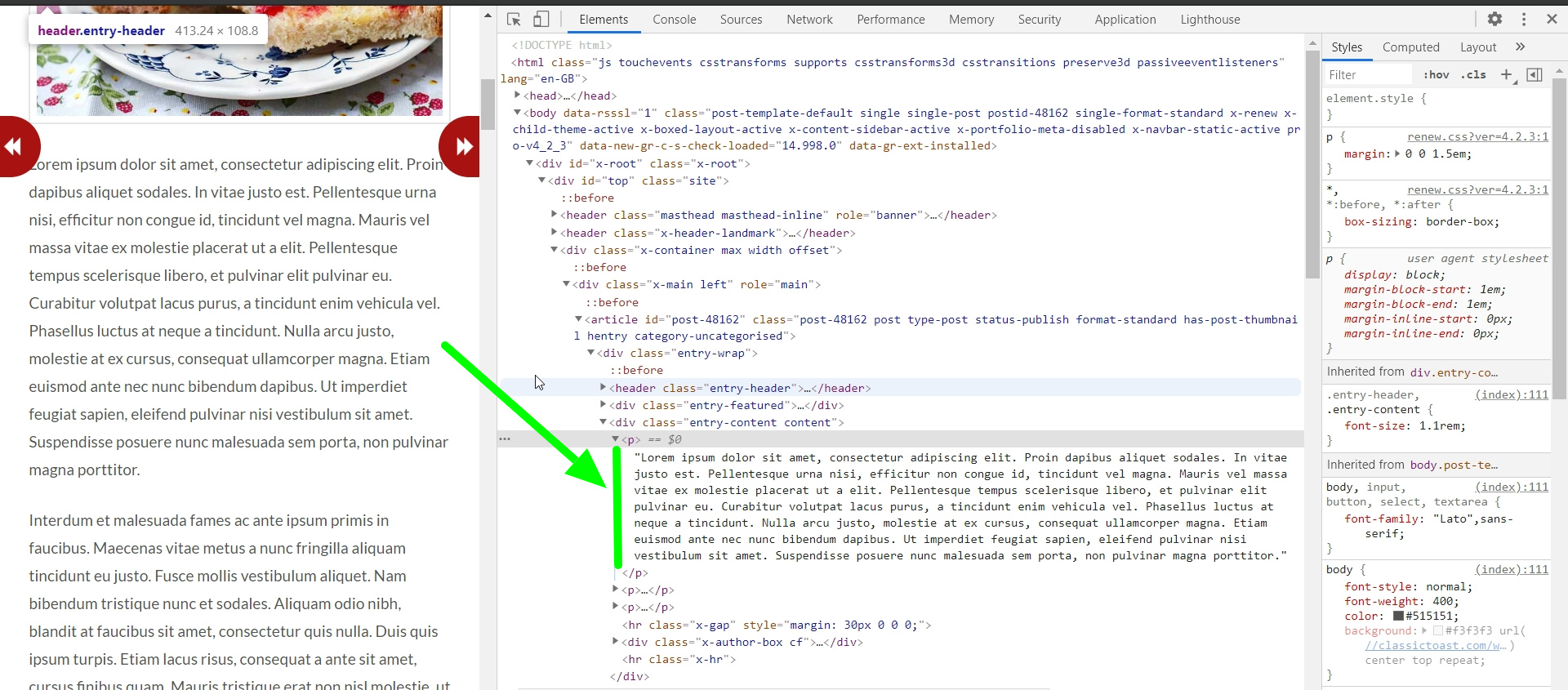Viewport: 1568px width, 690px height.
Task: Switch to the Console tab
Action: (x=675, y=20)
